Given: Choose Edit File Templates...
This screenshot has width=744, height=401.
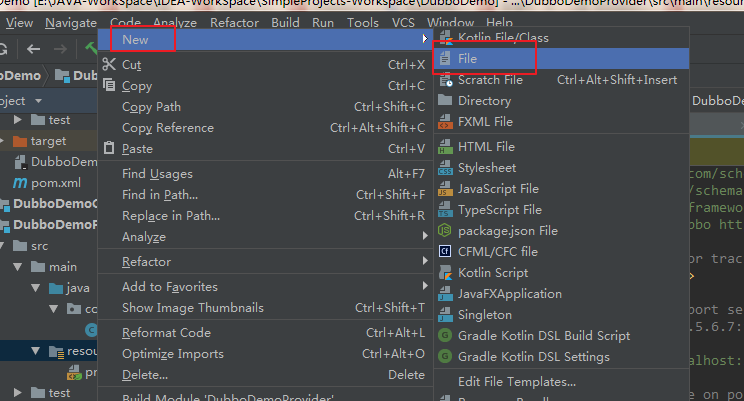Looking at the screenshot, I should [x=561, y=382].
